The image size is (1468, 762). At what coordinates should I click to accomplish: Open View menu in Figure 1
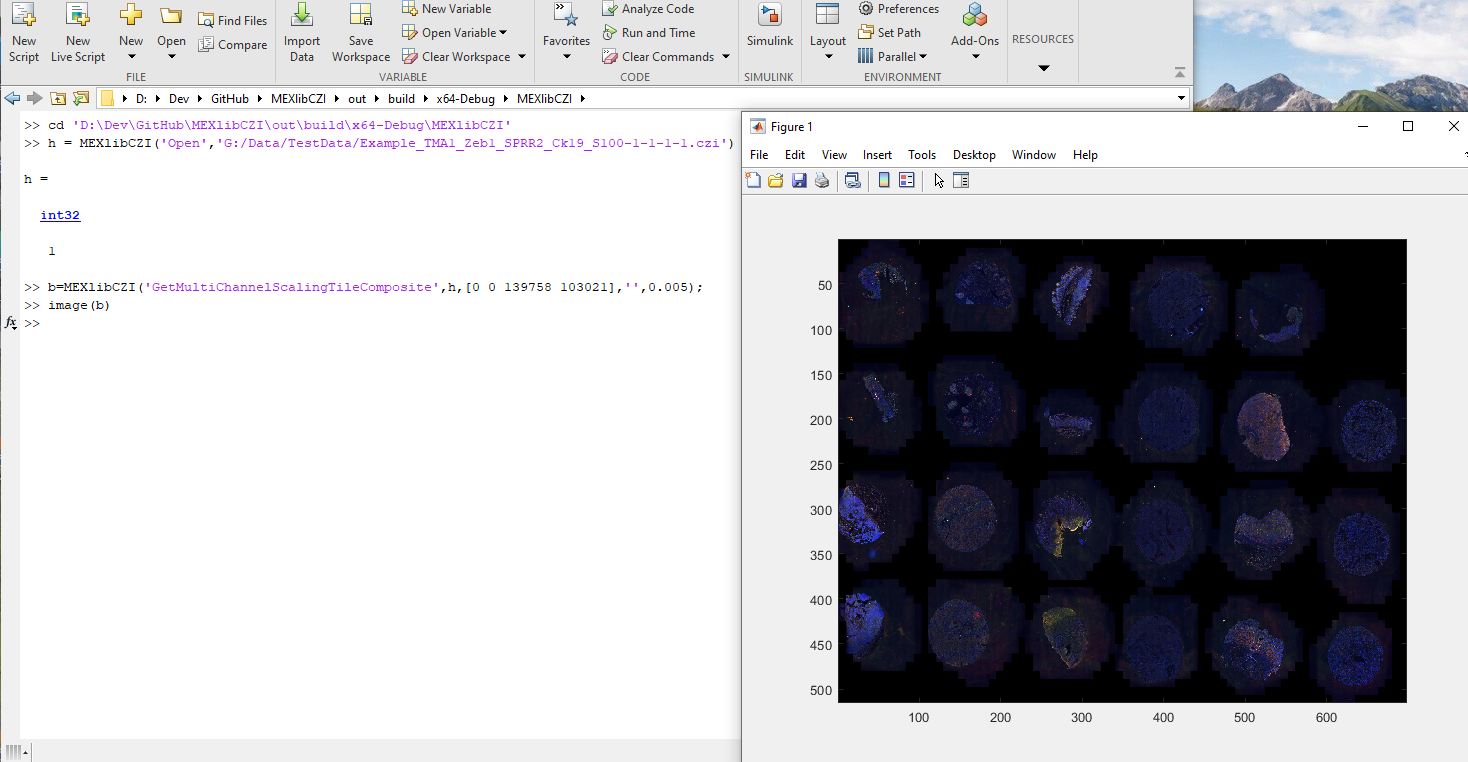pos(834,155)
